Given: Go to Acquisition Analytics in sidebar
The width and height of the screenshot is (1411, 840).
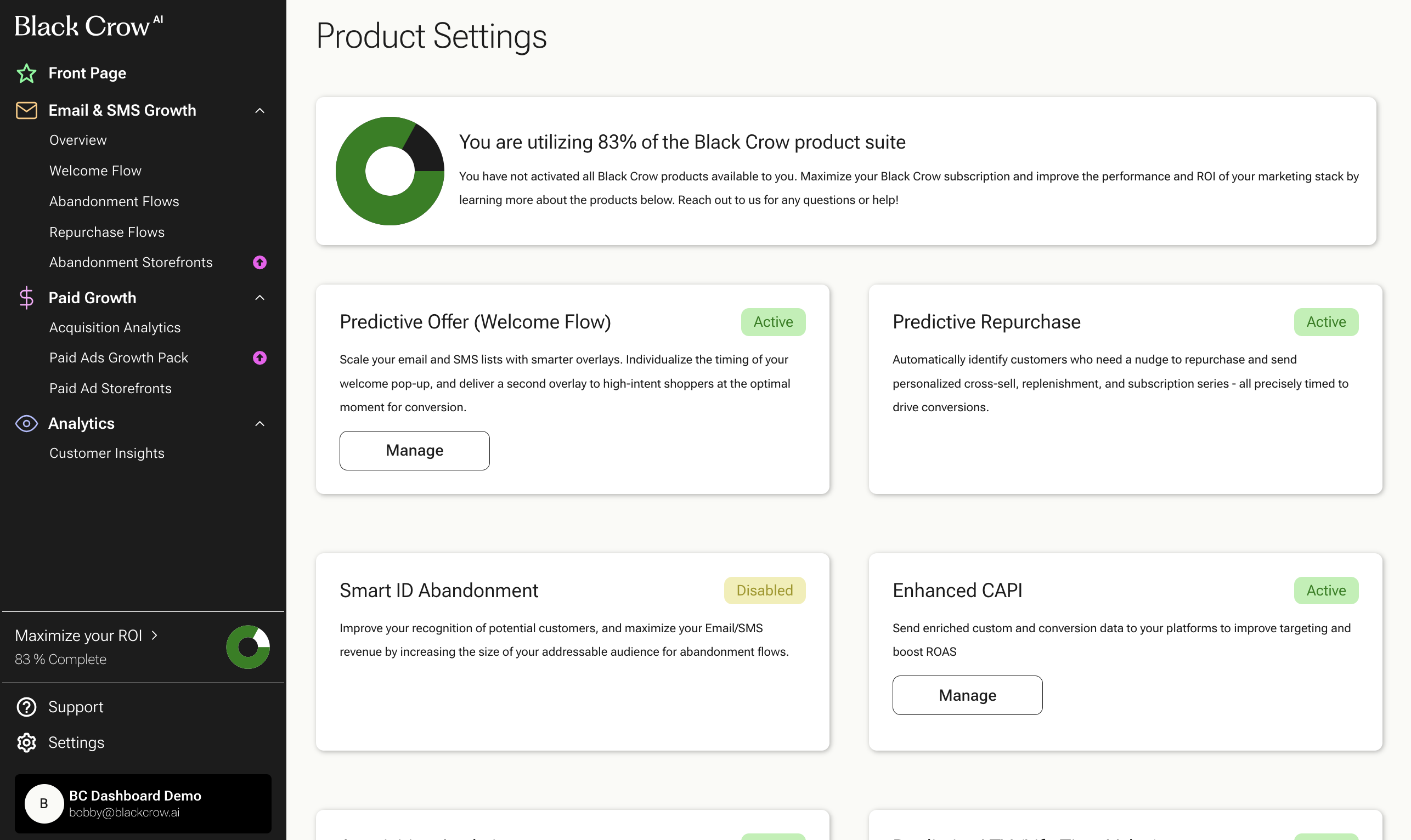Looking at the screenshot, I should 115,327.
